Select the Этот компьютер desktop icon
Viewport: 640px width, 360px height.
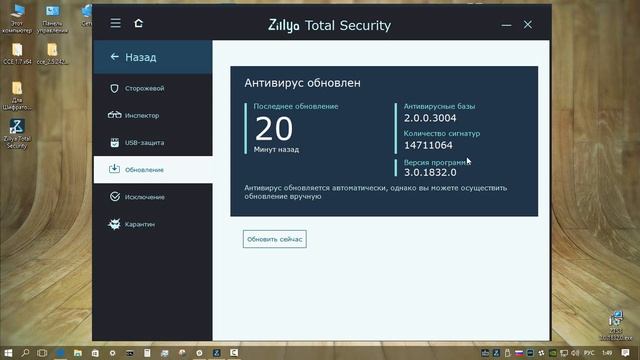pyautogui.click(x=17, y=18)
